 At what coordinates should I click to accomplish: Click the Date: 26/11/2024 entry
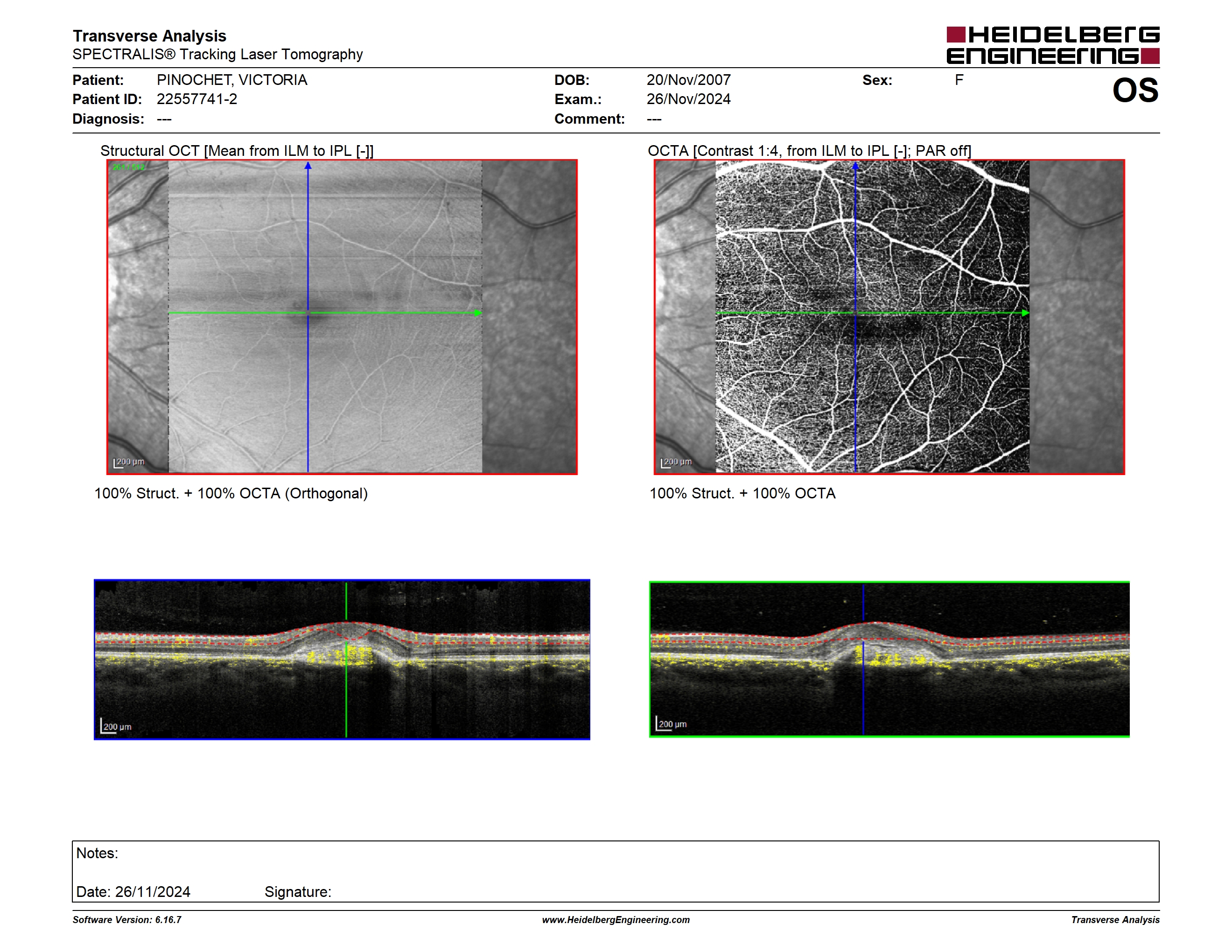133,892
